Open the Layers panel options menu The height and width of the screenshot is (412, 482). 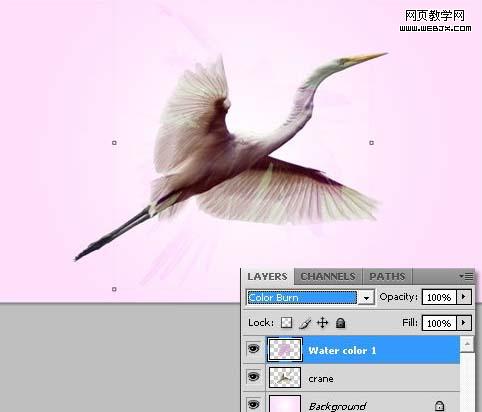[x=466, y=276]
